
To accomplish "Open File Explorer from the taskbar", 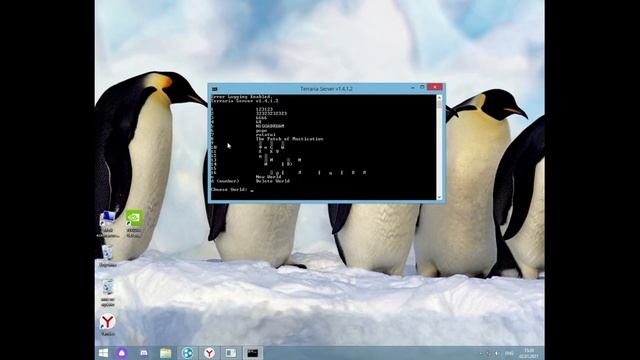I will (x=166, y=353).
